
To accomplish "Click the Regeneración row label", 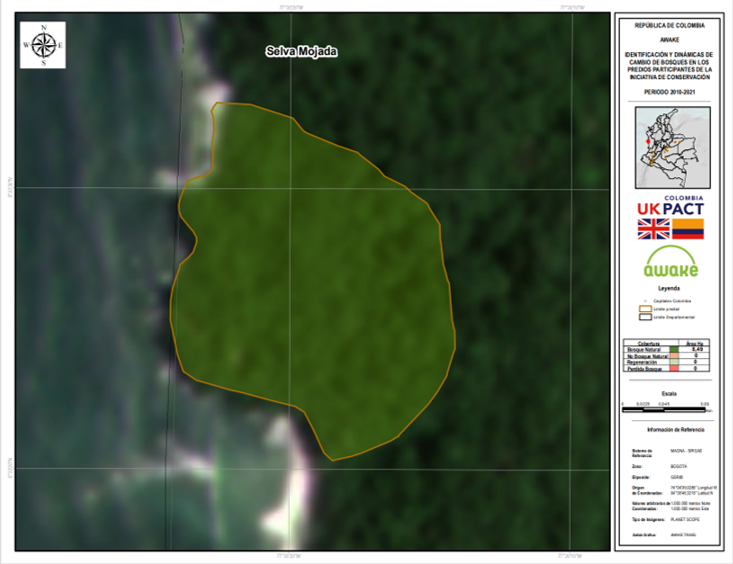I will click(642, 362).
